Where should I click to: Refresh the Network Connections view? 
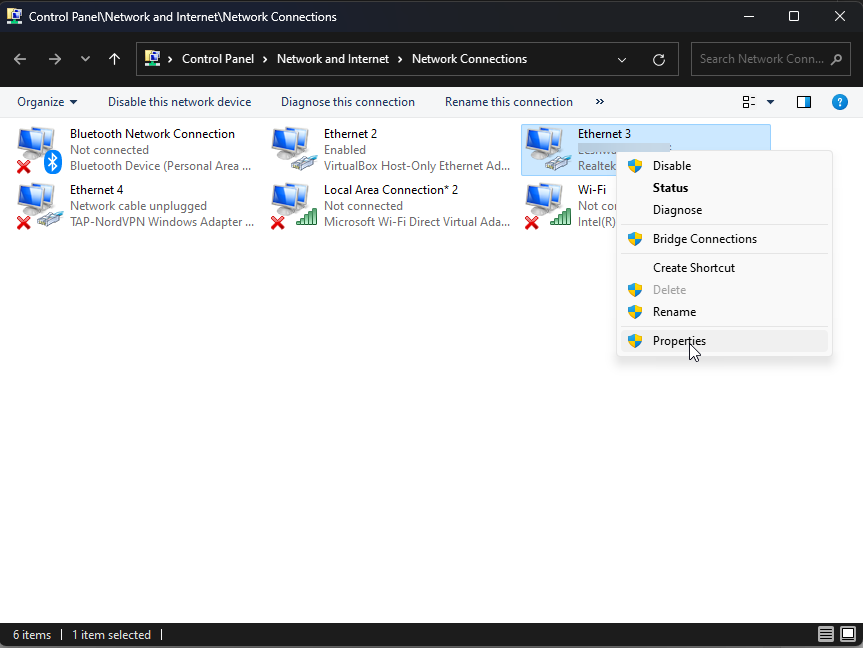659,59
